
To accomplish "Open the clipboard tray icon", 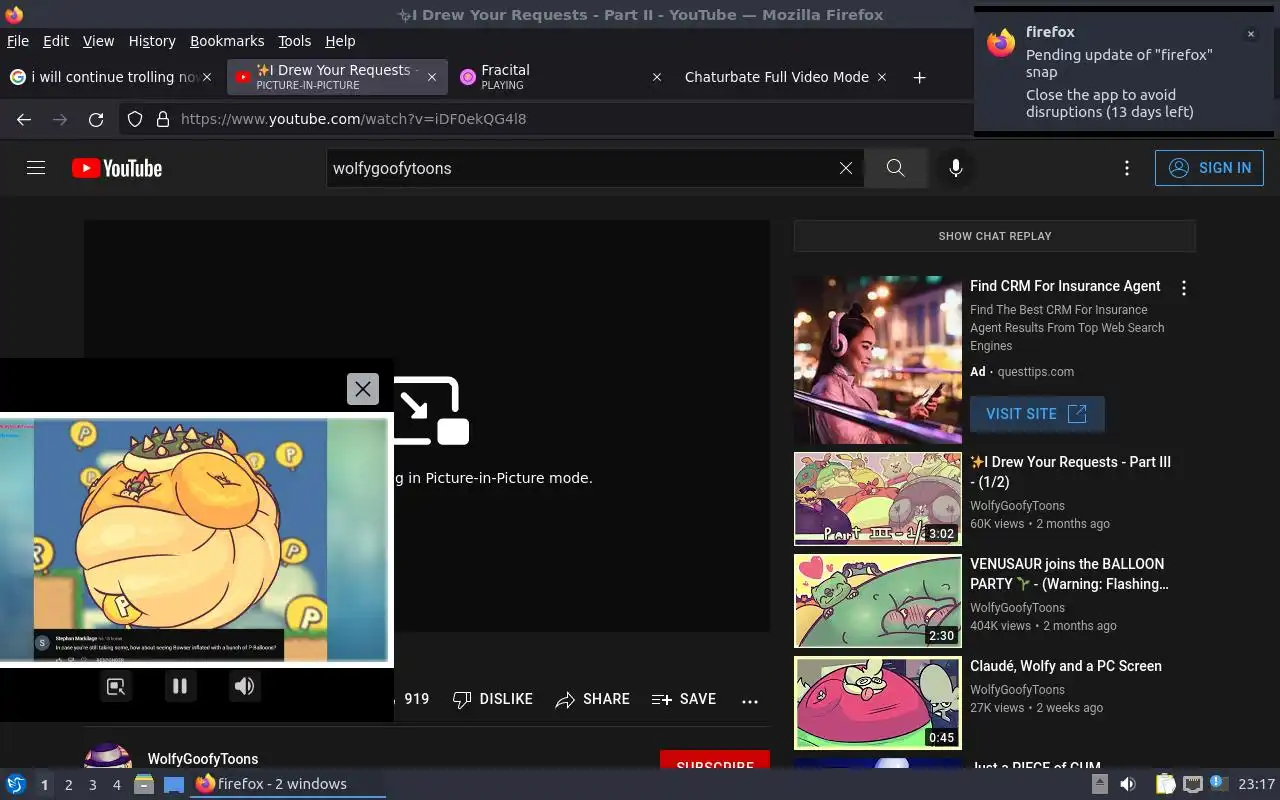I will coord(1165,784).
